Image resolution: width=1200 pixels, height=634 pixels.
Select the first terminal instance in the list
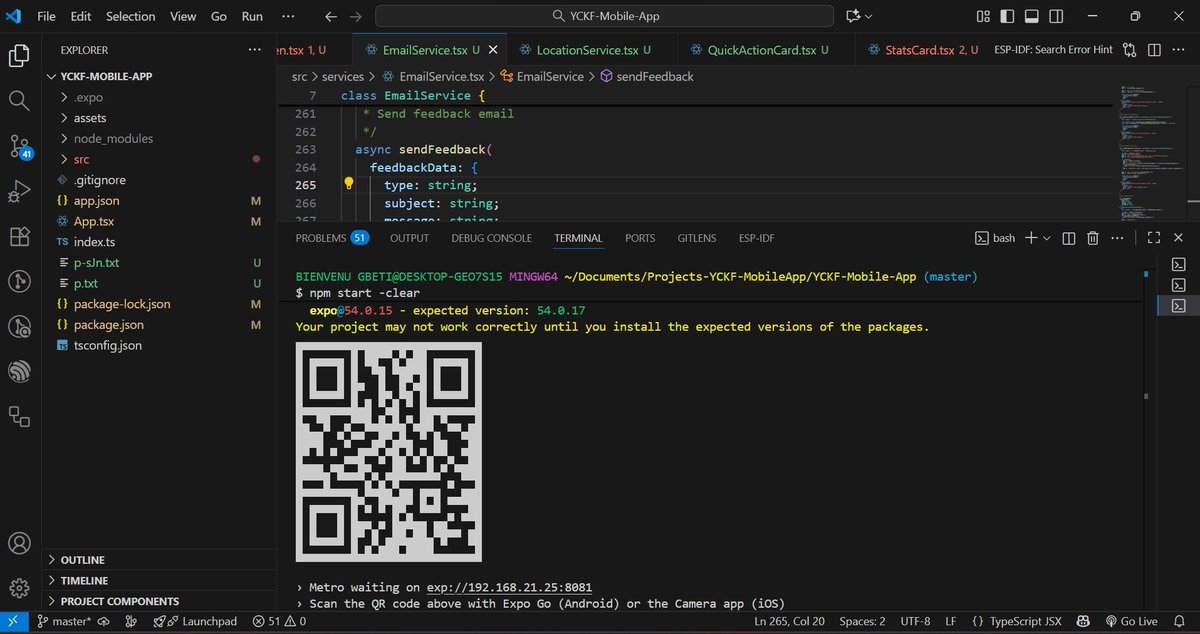pyautogui.click(x=1178, y=264)
